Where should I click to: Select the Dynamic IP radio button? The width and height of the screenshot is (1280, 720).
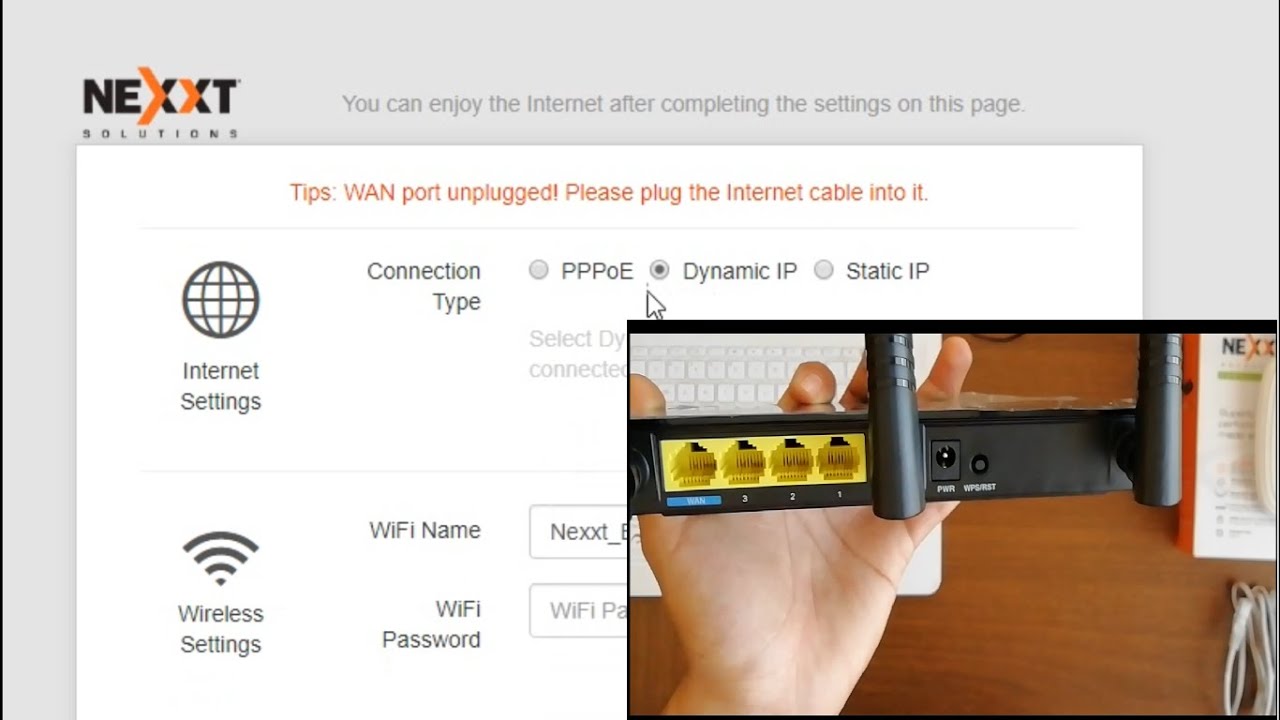tap(659, 270)
